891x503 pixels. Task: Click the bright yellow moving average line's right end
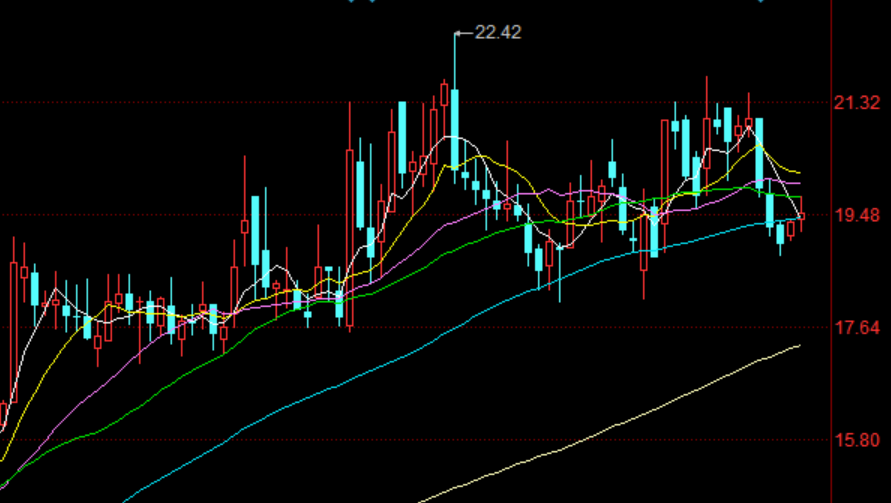[x=797, y=174]
